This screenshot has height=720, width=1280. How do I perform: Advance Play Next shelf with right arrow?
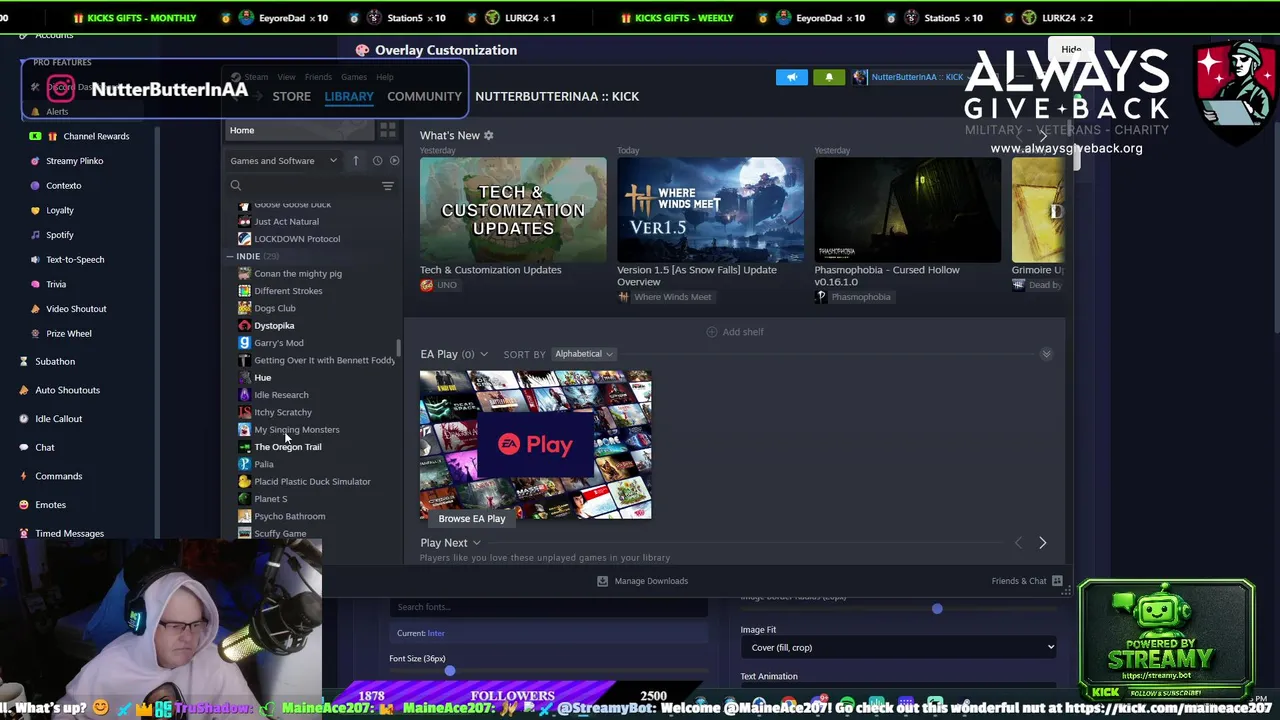click(1042, 543)
